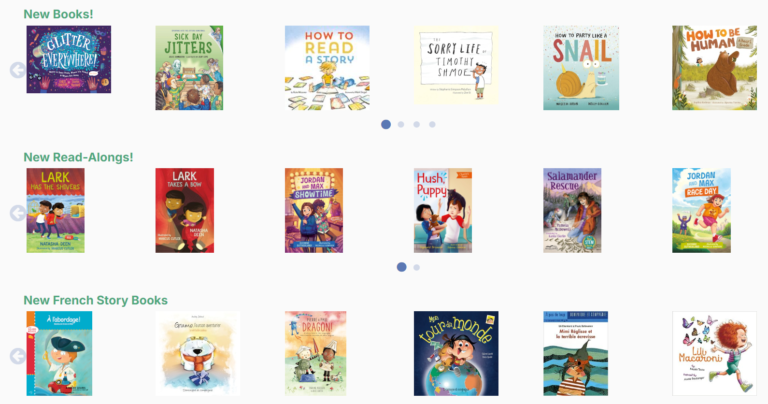Open The Sorry Life of Timothy Shmoe
This screenshot has width=768, height=404.
456,65
